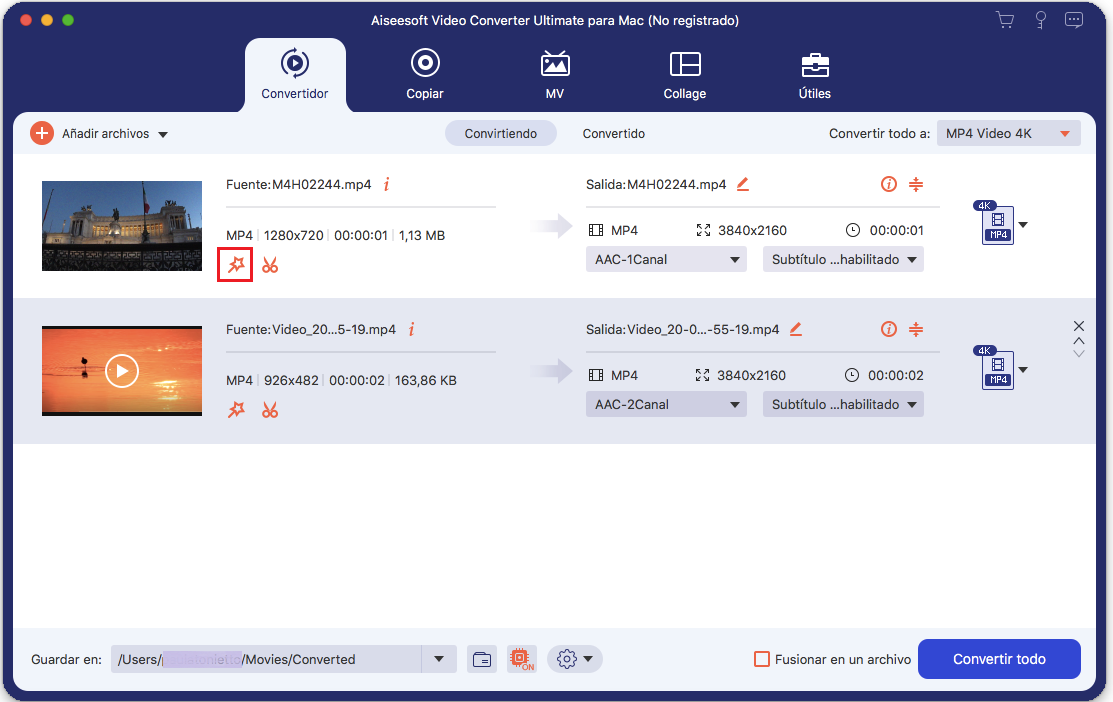Open subtitle dropdown for Video_20-0...-55-19.mp4
Viewport: 1113px width, 702px height.
point(843,404)
